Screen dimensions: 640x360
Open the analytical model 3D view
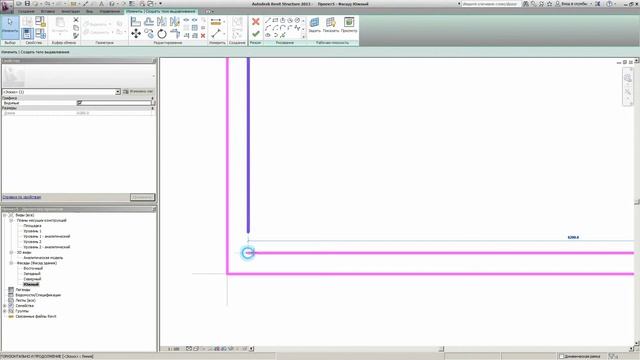click(43, 258)
